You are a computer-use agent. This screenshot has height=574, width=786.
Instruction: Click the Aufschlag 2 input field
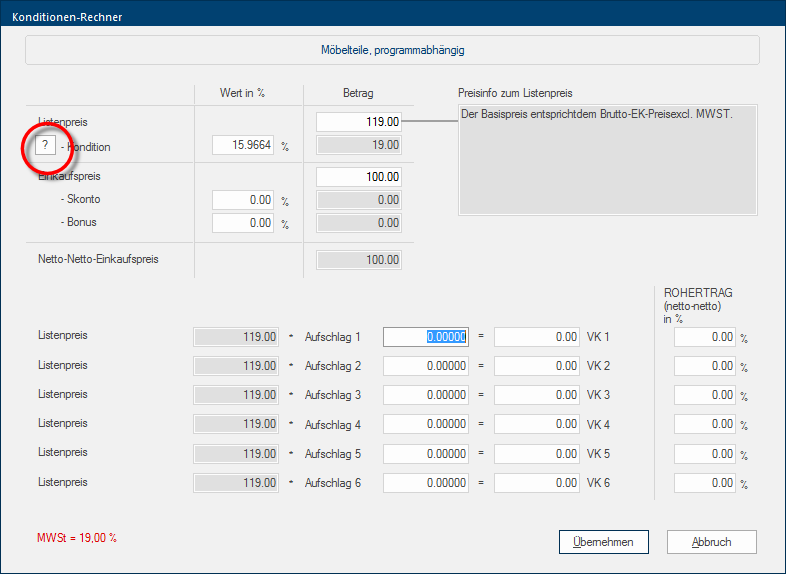(427, 366)
